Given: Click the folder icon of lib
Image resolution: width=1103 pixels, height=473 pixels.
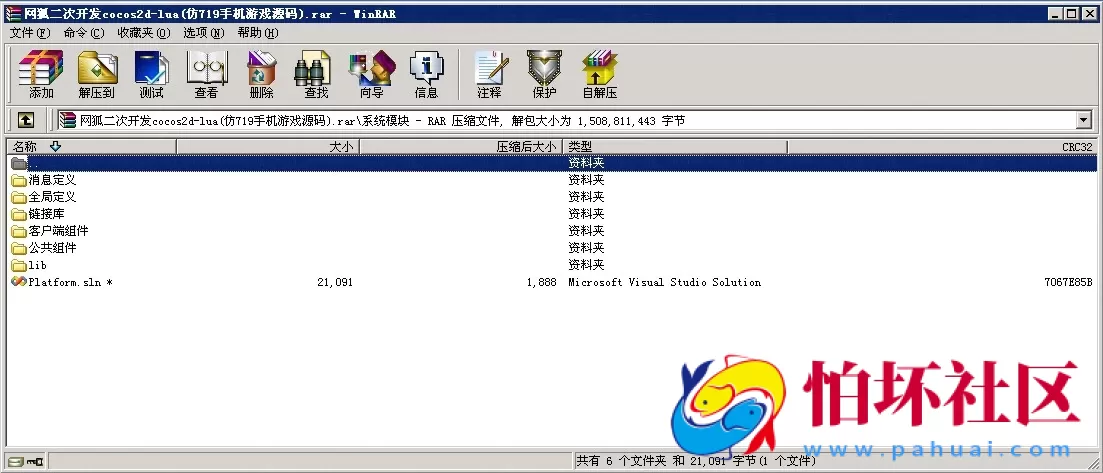Looking at the screenshot, I should [x=19, y=265].
